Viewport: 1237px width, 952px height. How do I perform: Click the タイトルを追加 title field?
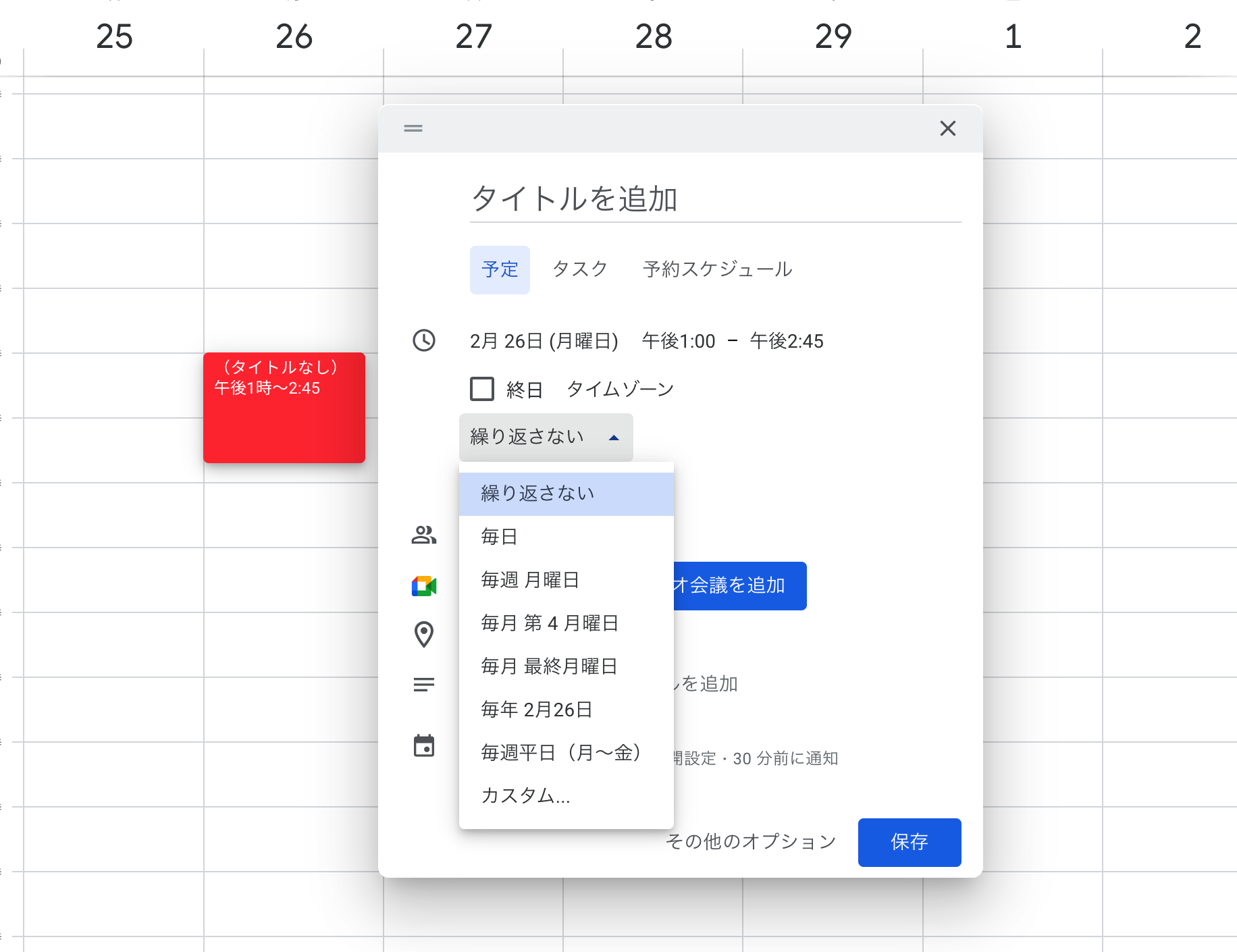[x=716, y=199]
